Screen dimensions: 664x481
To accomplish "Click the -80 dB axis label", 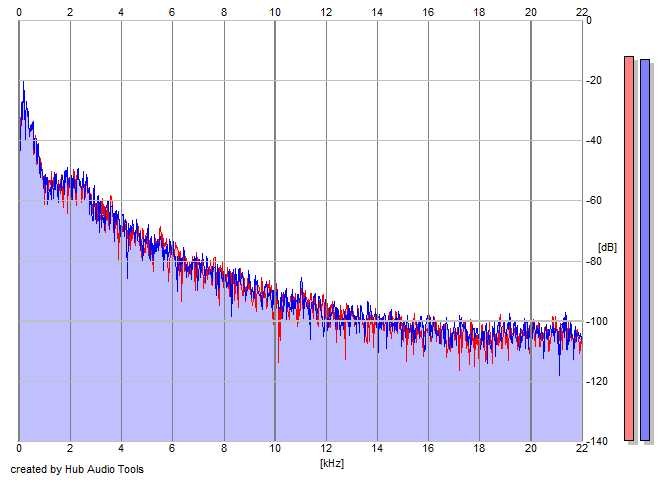I will pos(594,261).
